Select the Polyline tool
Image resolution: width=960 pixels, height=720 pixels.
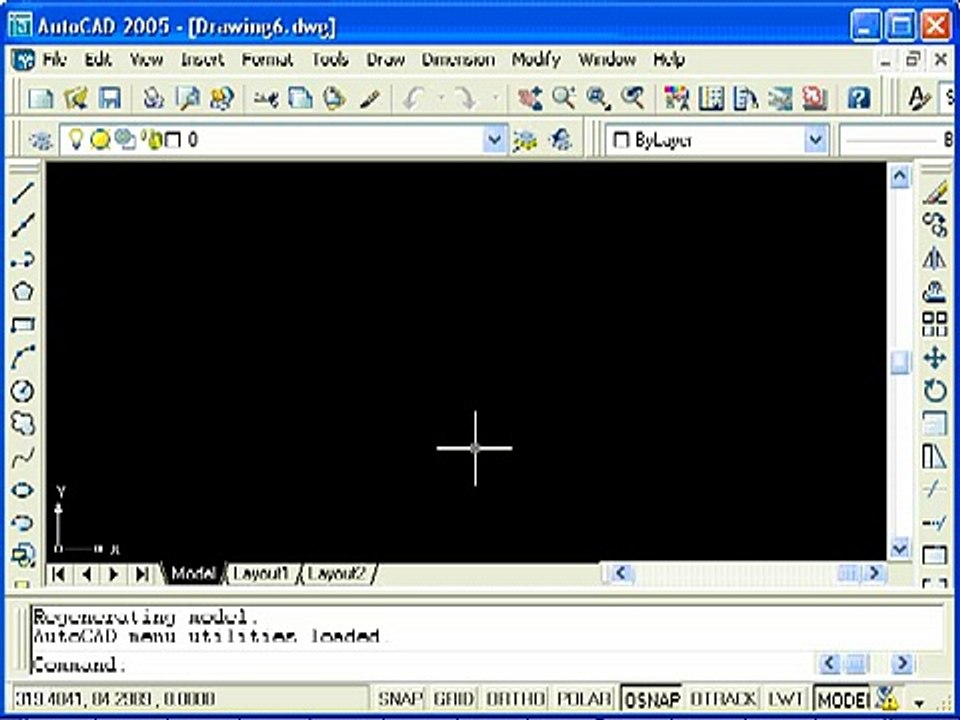pos(23,259)
